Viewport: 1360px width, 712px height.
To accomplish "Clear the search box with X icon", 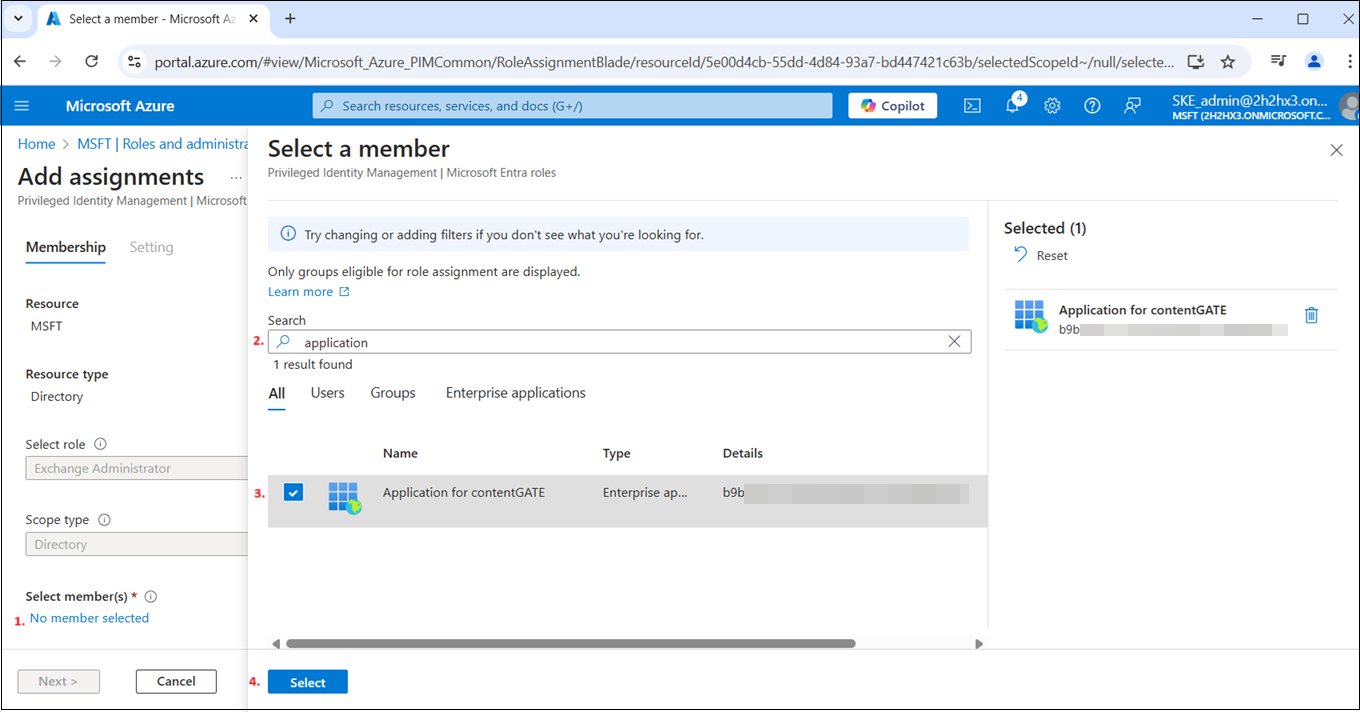I will coord(954,342).
